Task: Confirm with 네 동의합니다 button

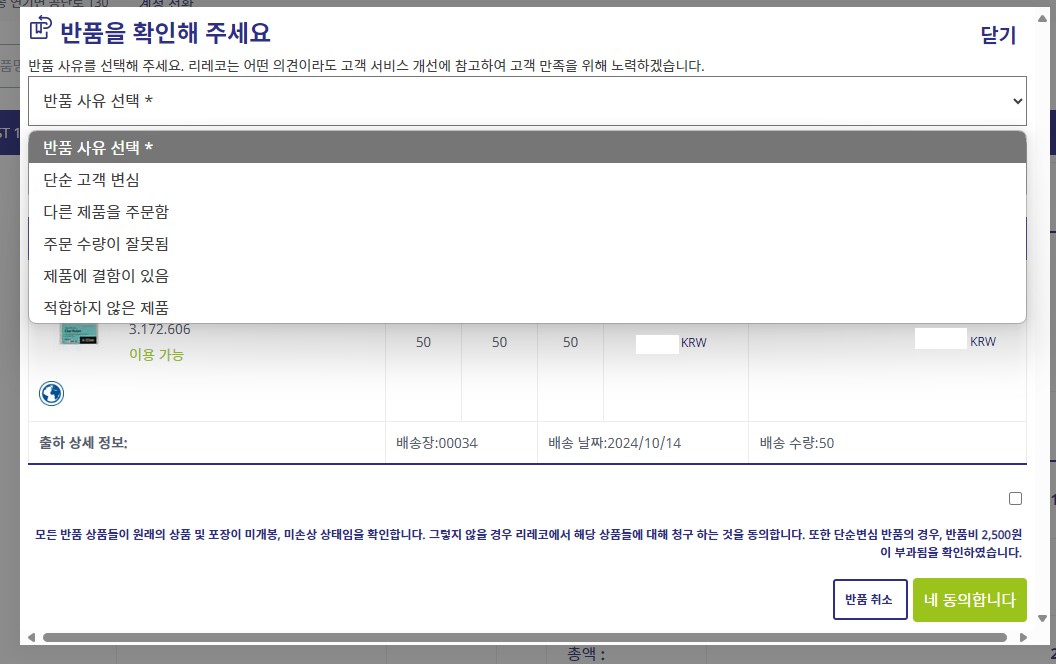Action: [x=970, y=599]
